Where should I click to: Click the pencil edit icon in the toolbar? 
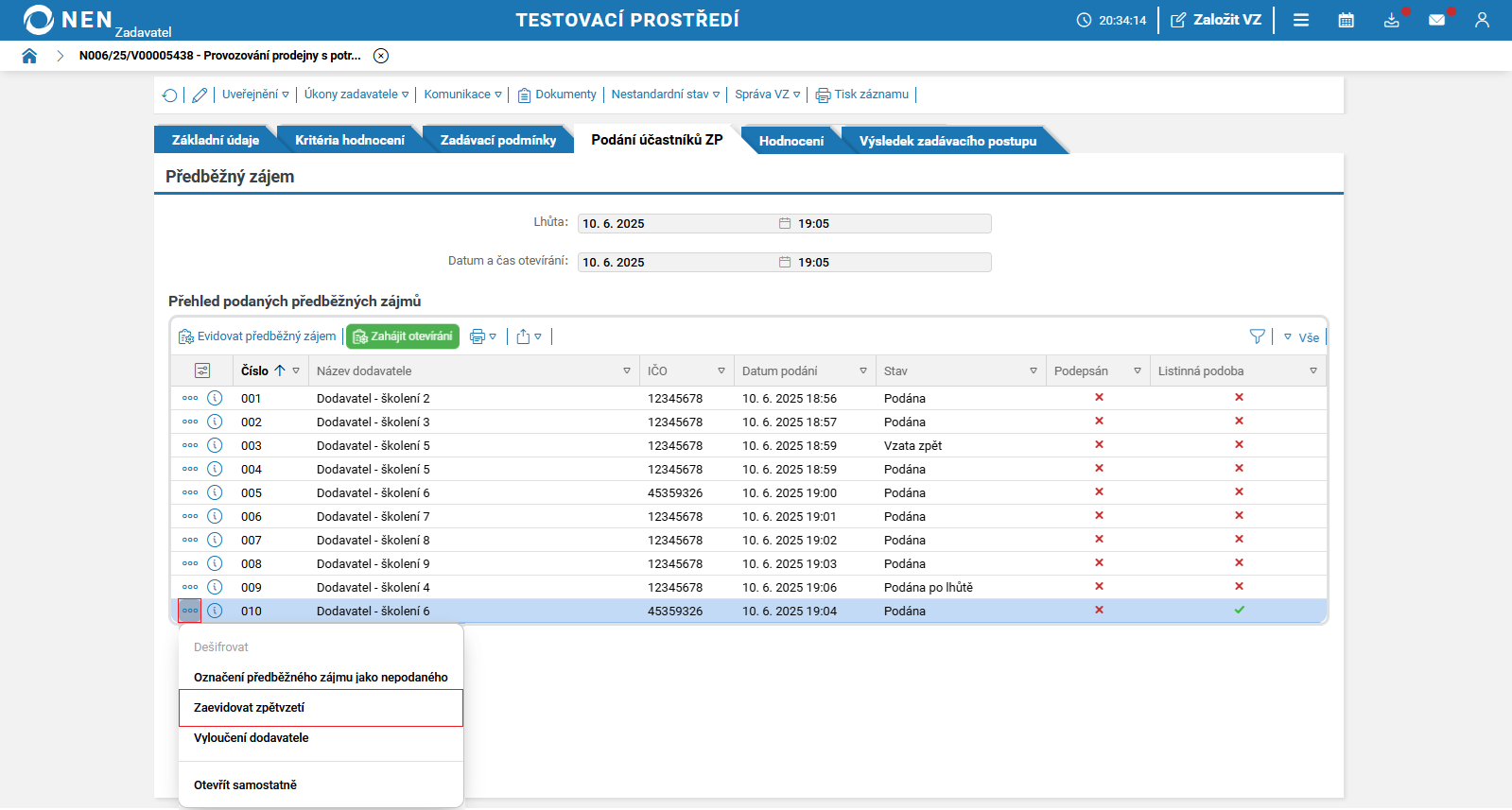coord(200,95)
